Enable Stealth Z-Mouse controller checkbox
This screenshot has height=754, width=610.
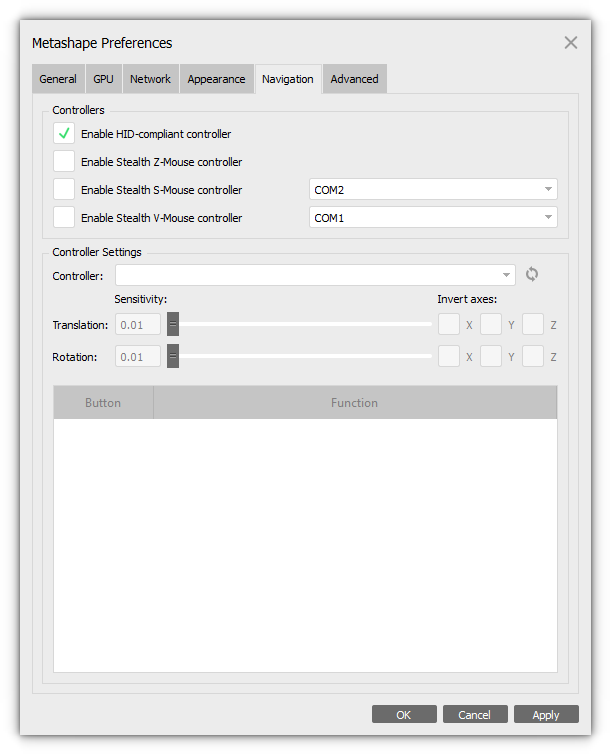coord(64,161)
